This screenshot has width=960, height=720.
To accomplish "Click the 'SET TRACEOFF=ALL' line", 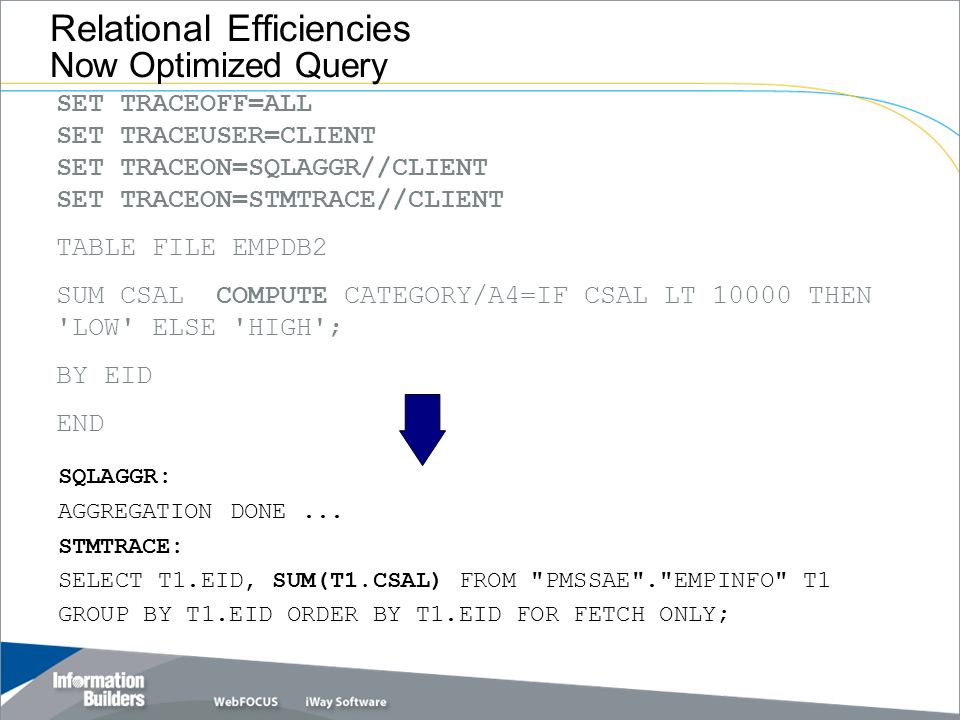I will (x=184, y=103).
